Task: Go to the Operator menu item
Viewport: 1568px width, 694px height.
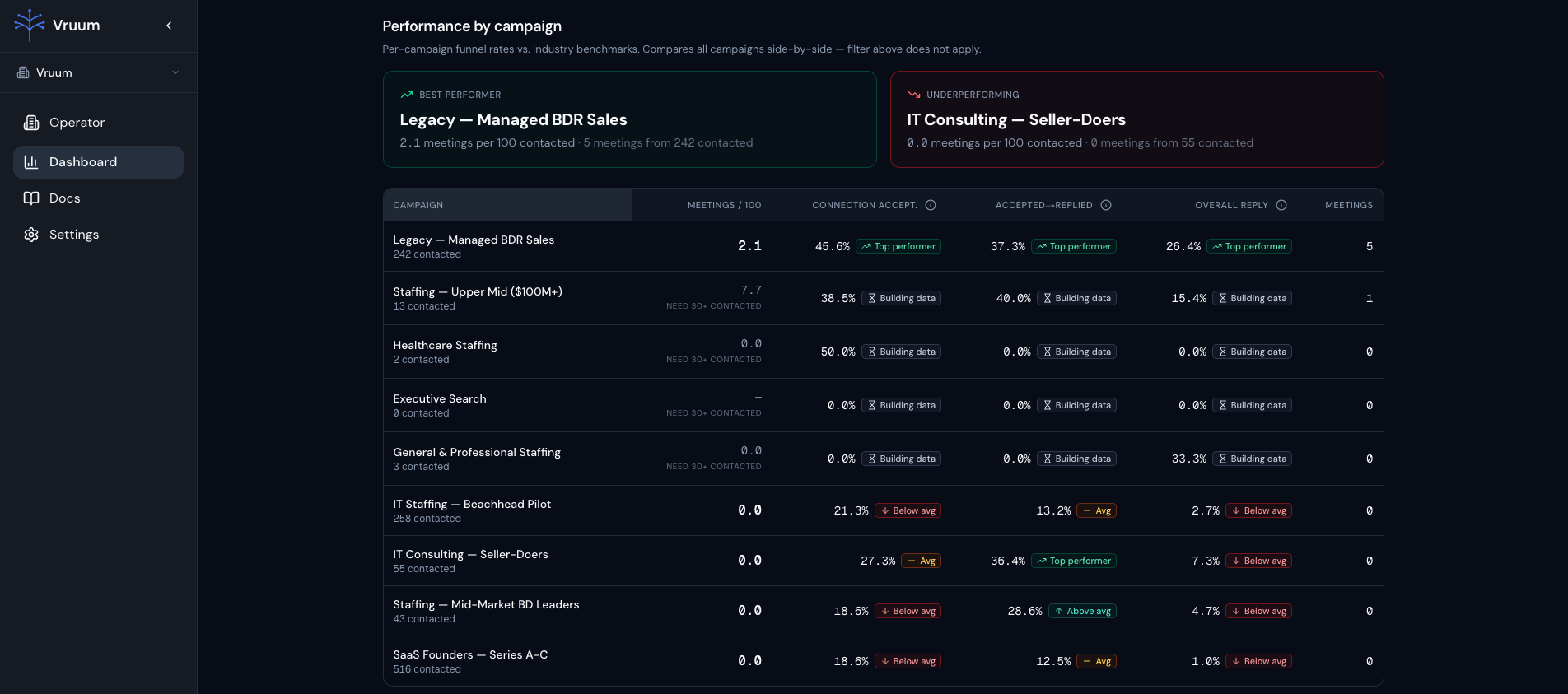Action: 98,123
